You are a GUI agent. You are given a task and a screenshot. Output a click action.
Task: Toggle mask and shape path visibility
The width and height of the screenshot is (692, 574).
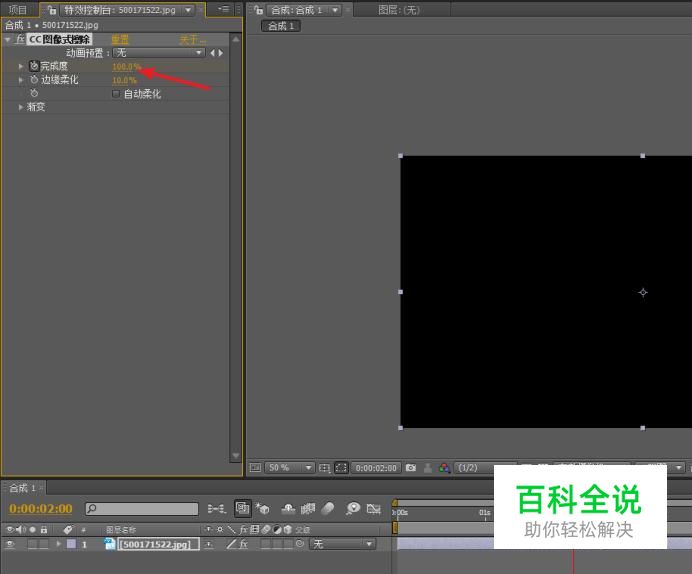tap(341, 468)
